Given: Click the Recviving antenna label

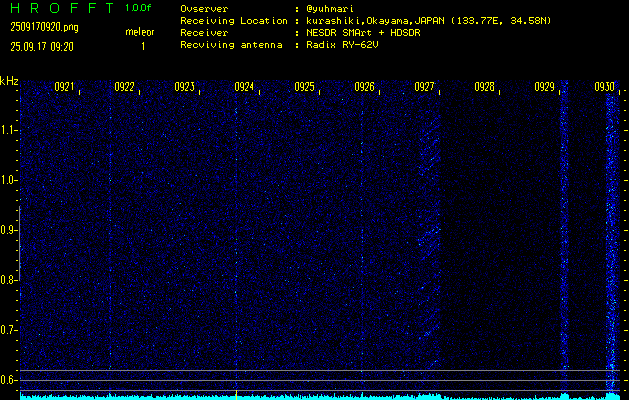Looking at the screenshot, I should click(231, 45).
